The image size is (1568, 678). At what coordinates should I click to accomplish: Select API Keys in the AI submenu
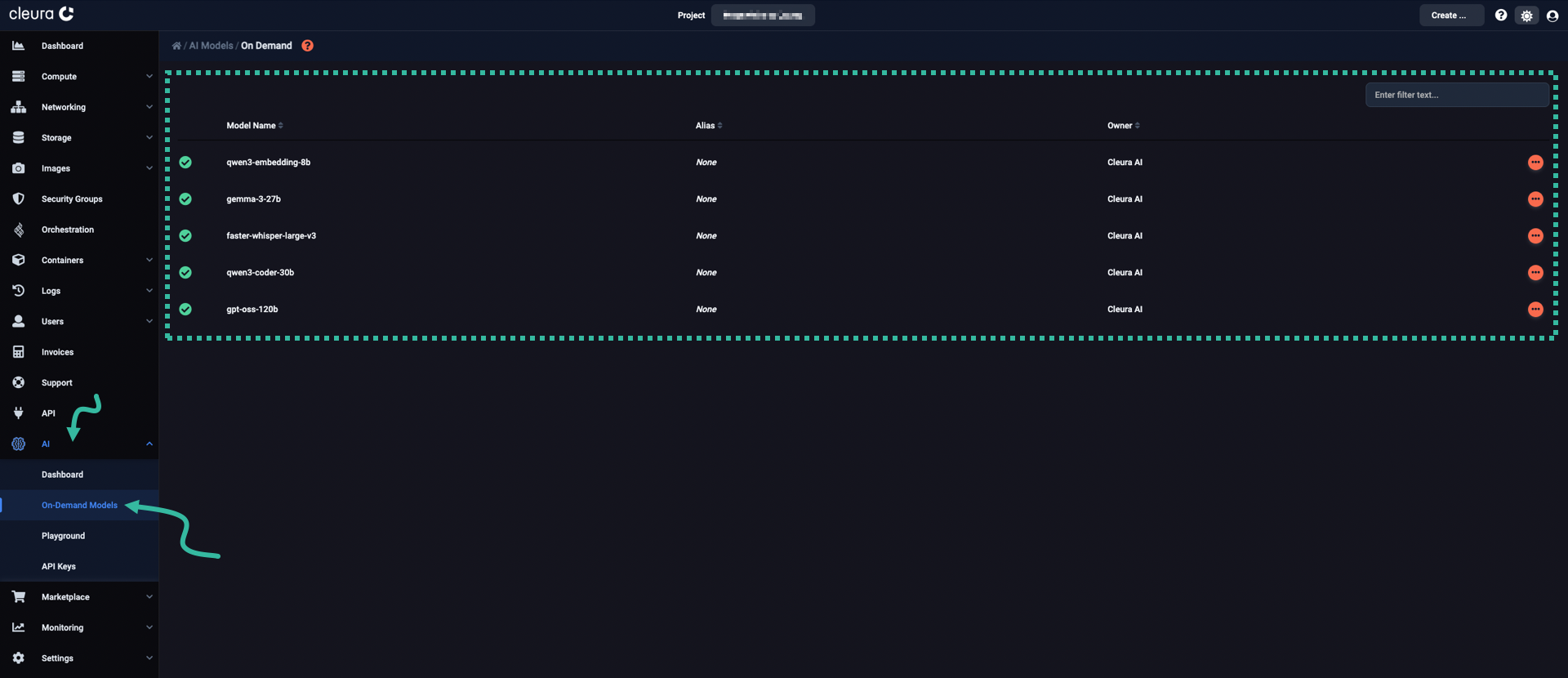pos(59,567)
